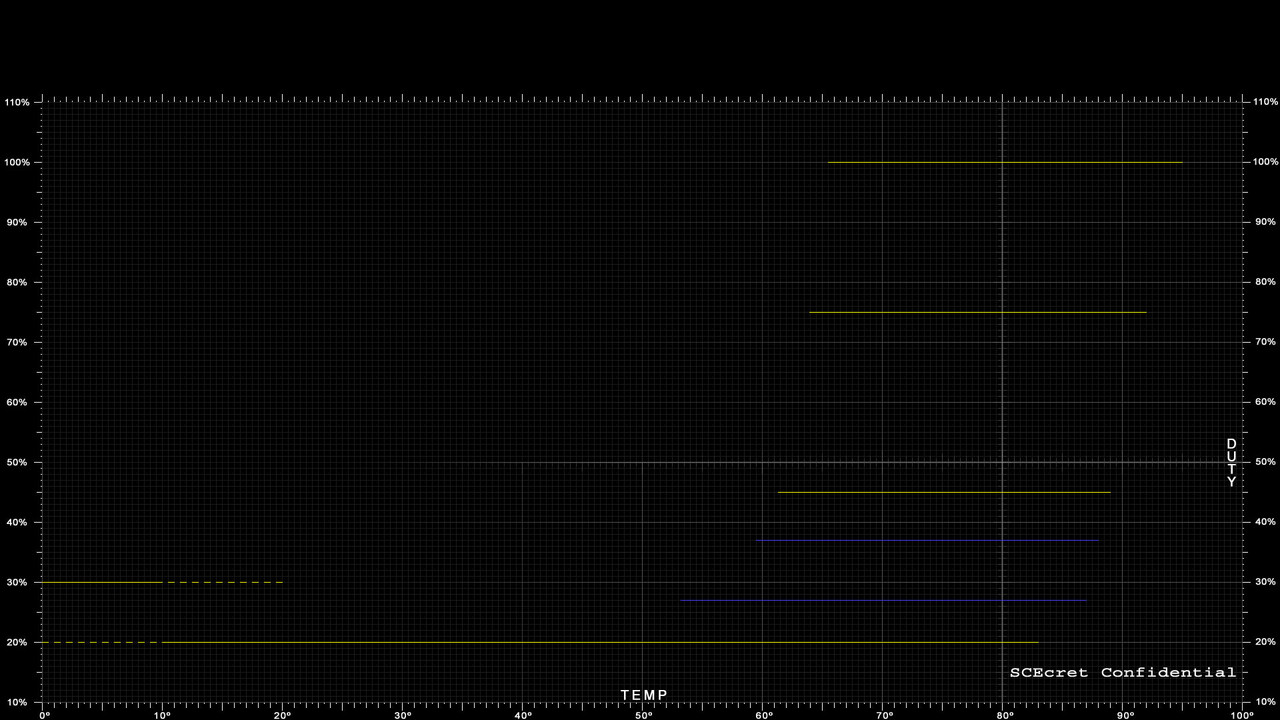Select the blue line at 27% duty
The image size is (1280, 720).
pos(883,600)
